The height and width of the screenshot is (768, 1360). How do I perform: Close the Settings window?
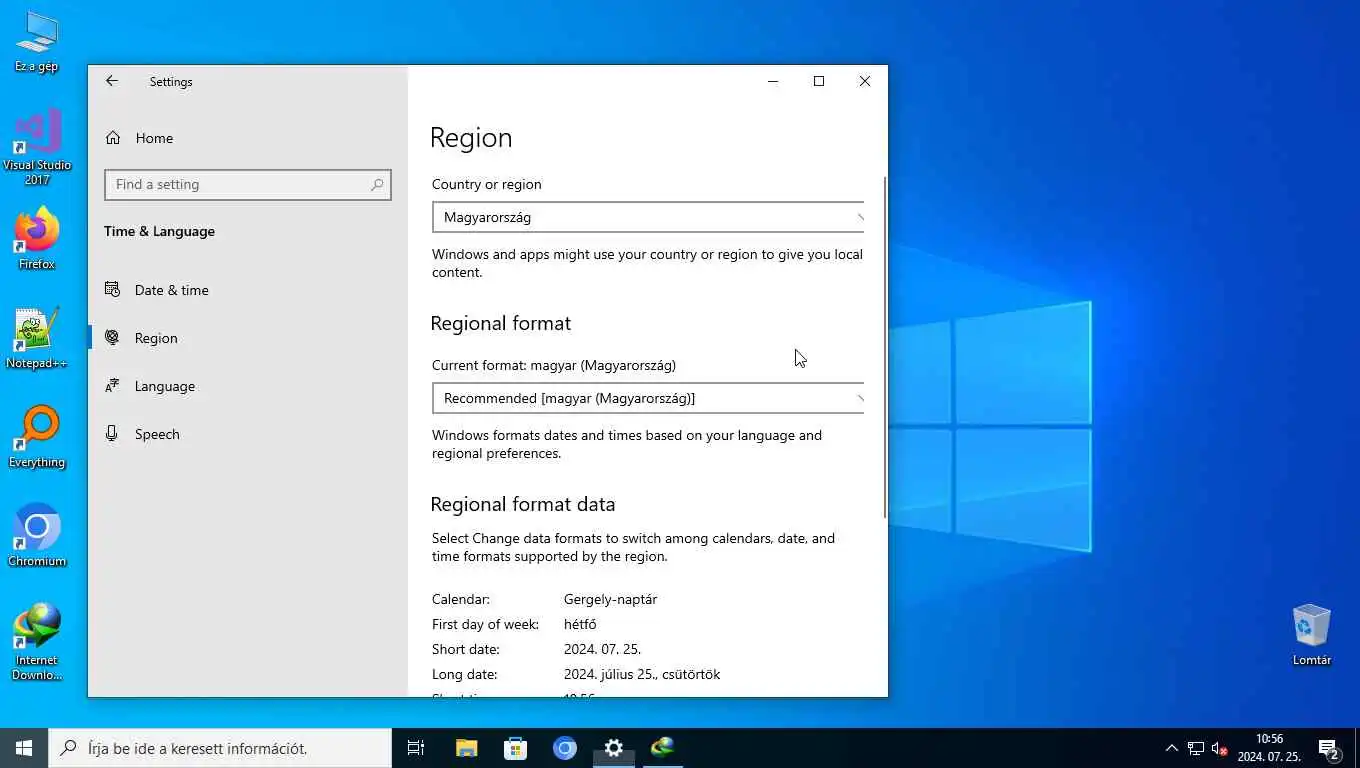(865, 81)
